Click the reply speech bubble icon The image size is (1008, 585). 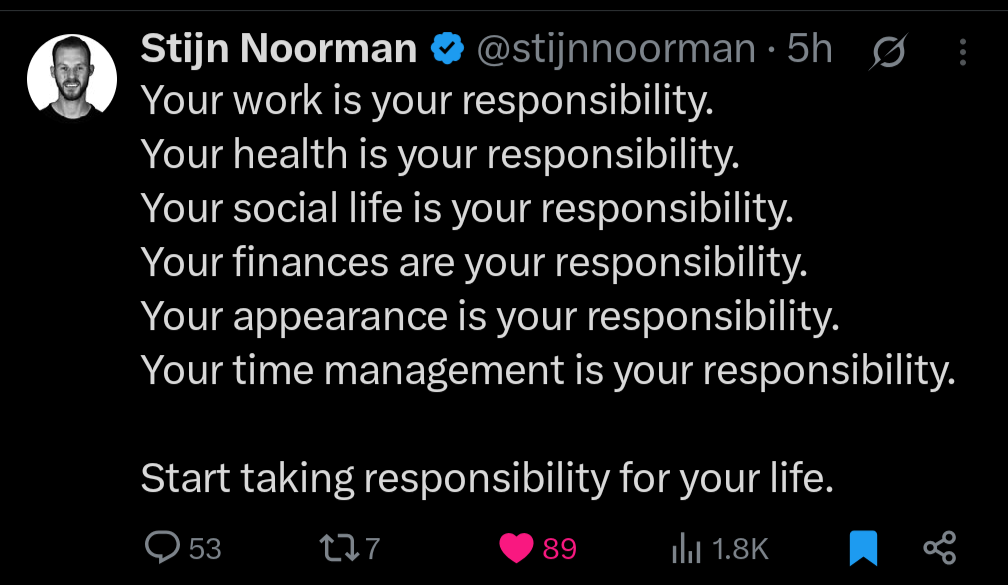161,547
